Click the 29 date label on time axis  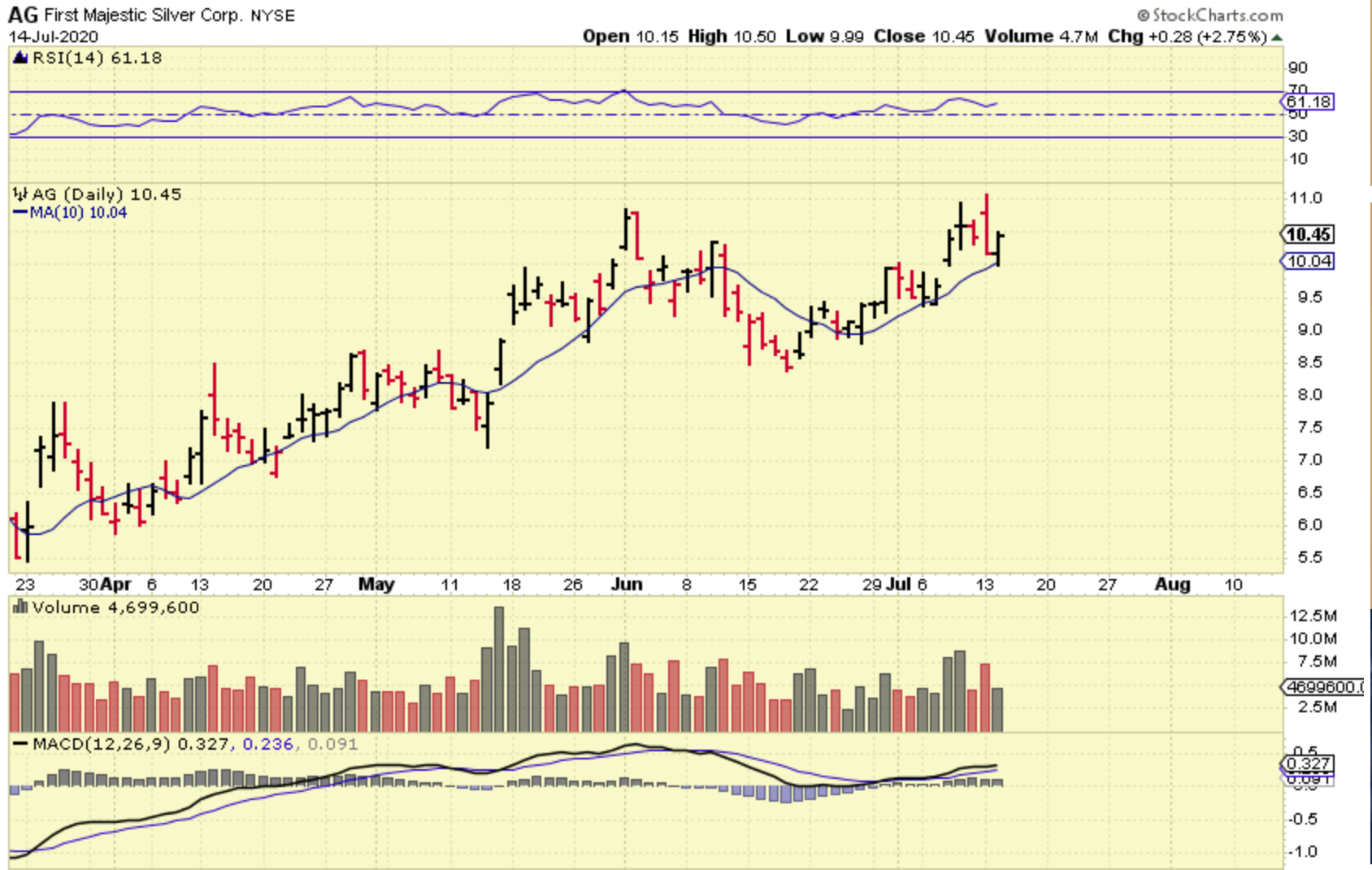(x=873, y=584)
